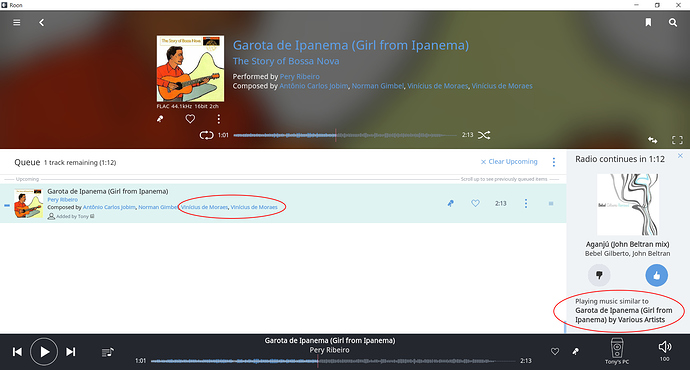Image resolution: width=690 pixels, height=370 pixels.
Task: Click the footer pin icon
Action: 575,351
